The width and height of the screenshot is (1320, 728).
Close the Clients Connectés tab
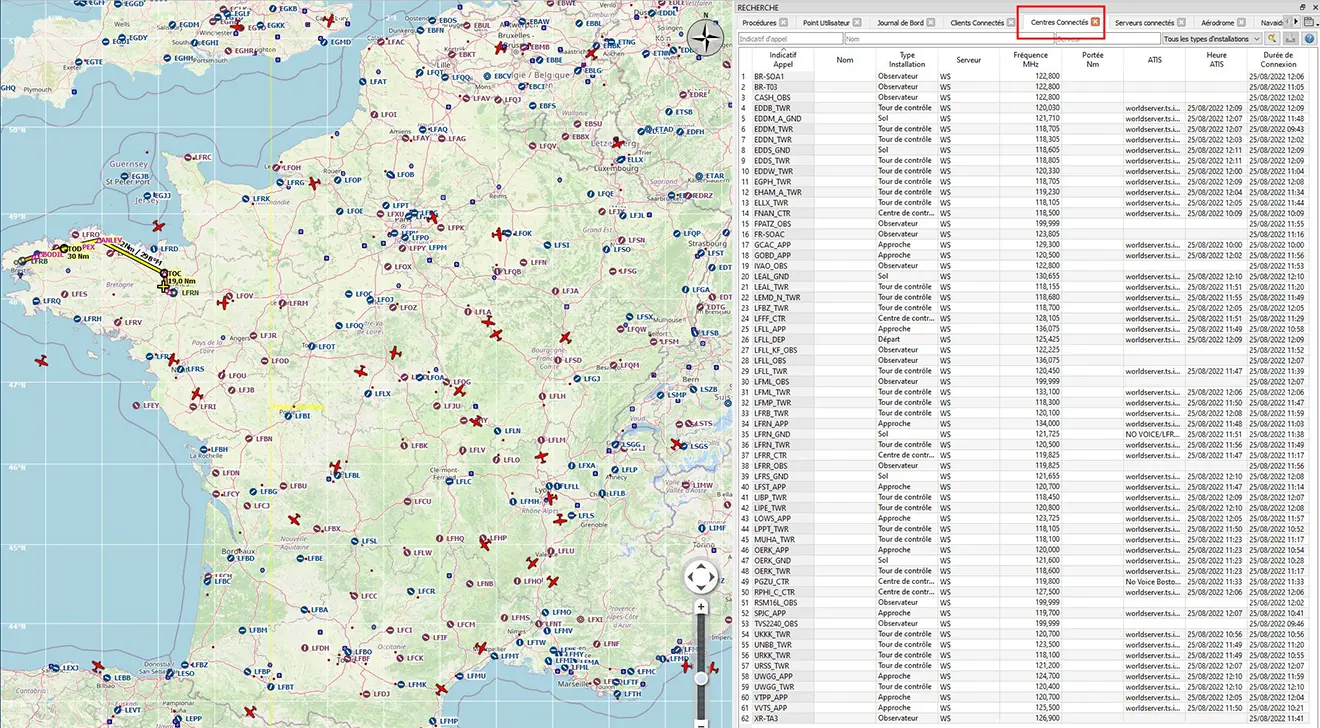1010,22
